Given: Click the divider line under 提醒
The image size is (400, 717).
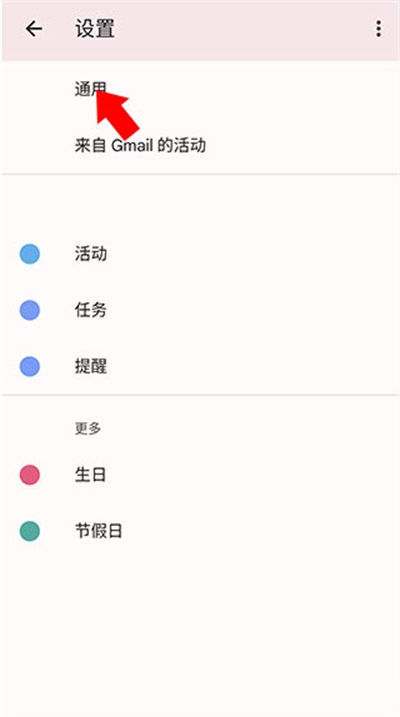Looking at the screenshot, I should pyautogui.click(x=200, y=395).
